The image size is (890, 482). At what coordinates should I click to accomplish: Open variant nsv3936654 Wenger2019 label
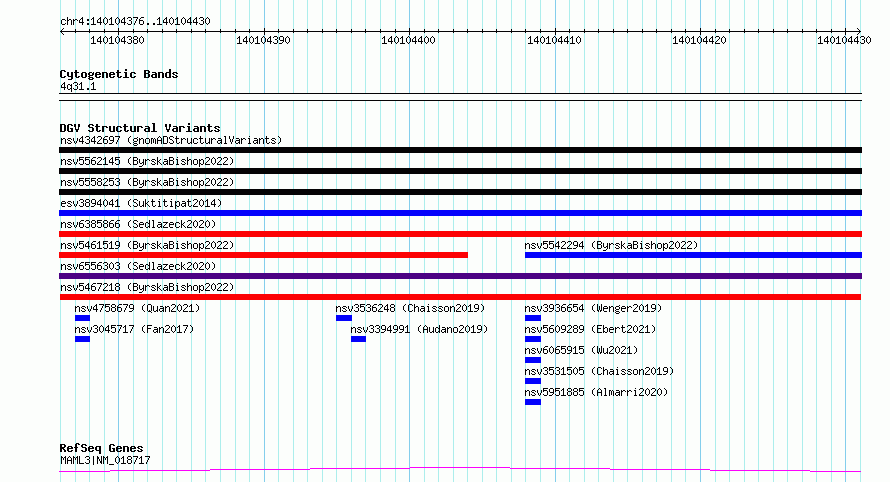pos(593,308)
